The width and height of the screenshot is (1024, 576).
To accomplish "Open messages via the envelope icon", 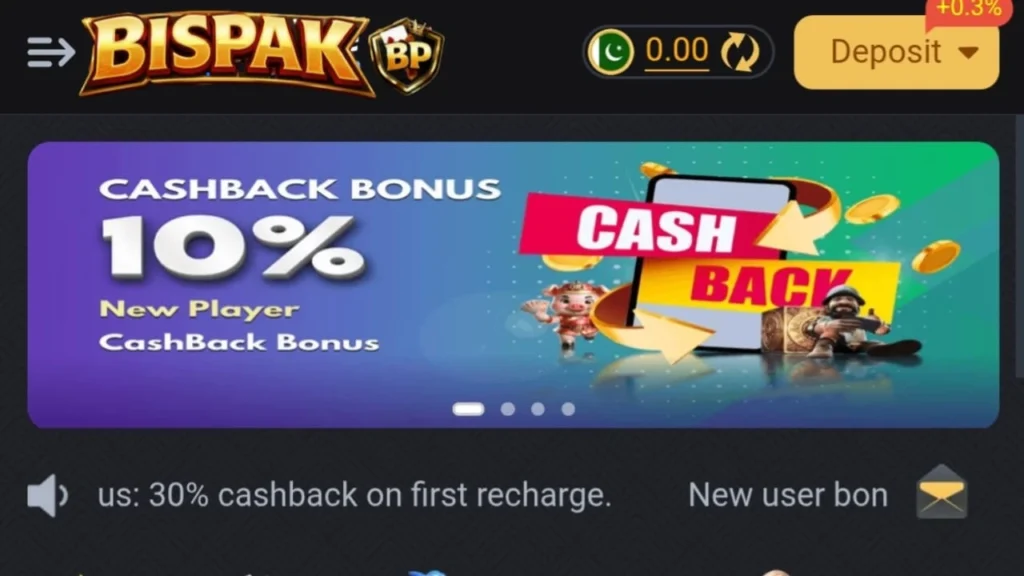I will [x=942, y=492].
